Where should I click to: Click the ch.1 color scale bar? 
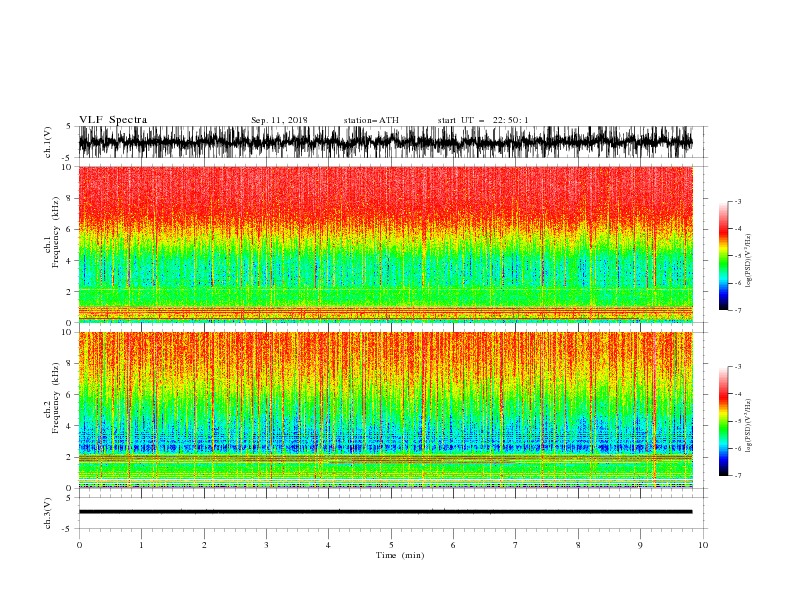[x=723, y=256]
